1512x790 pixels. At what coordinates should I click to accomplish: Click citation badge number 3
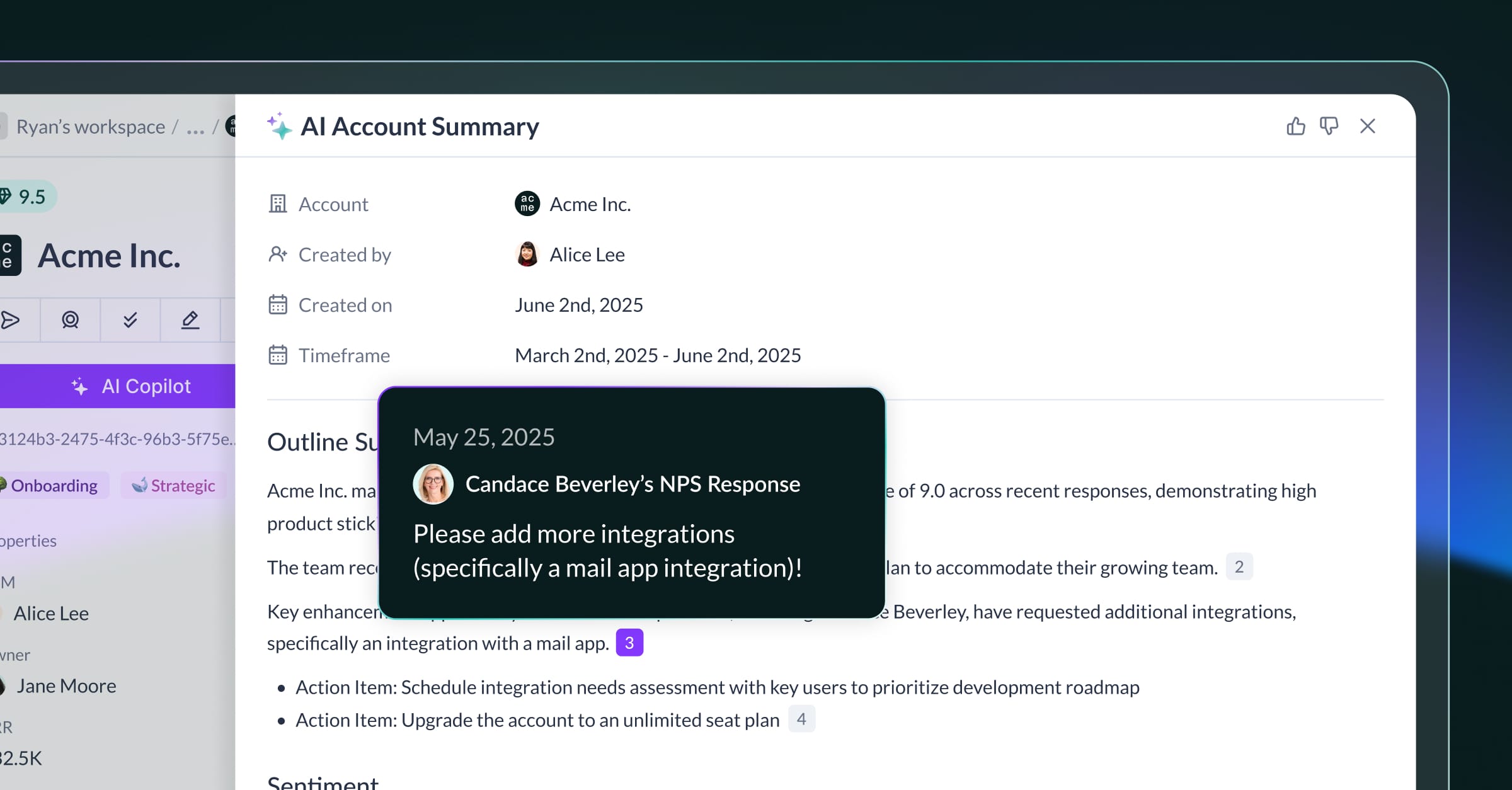coord(629,643)
